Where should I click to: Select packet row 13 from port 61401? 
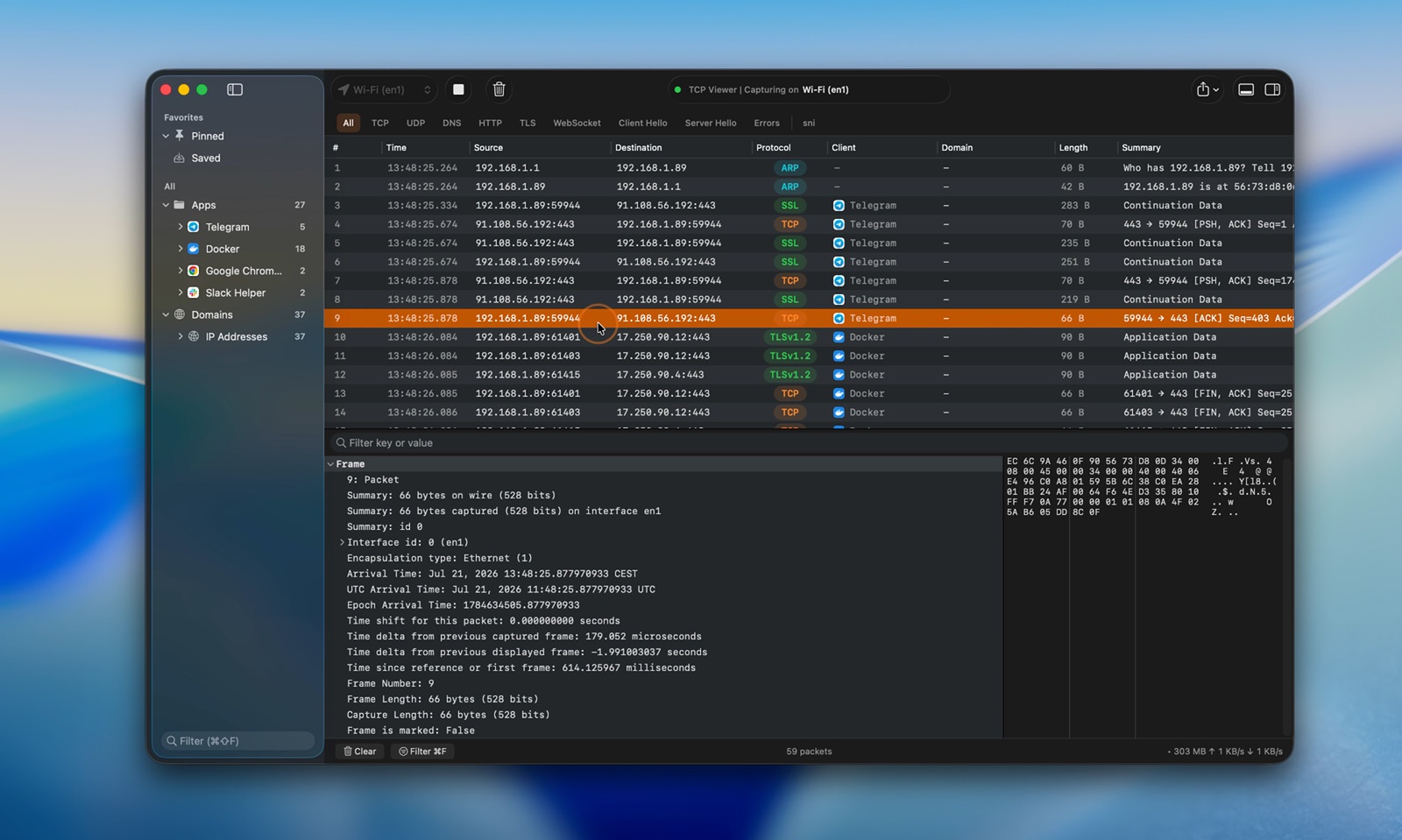[x=808, y=394]
